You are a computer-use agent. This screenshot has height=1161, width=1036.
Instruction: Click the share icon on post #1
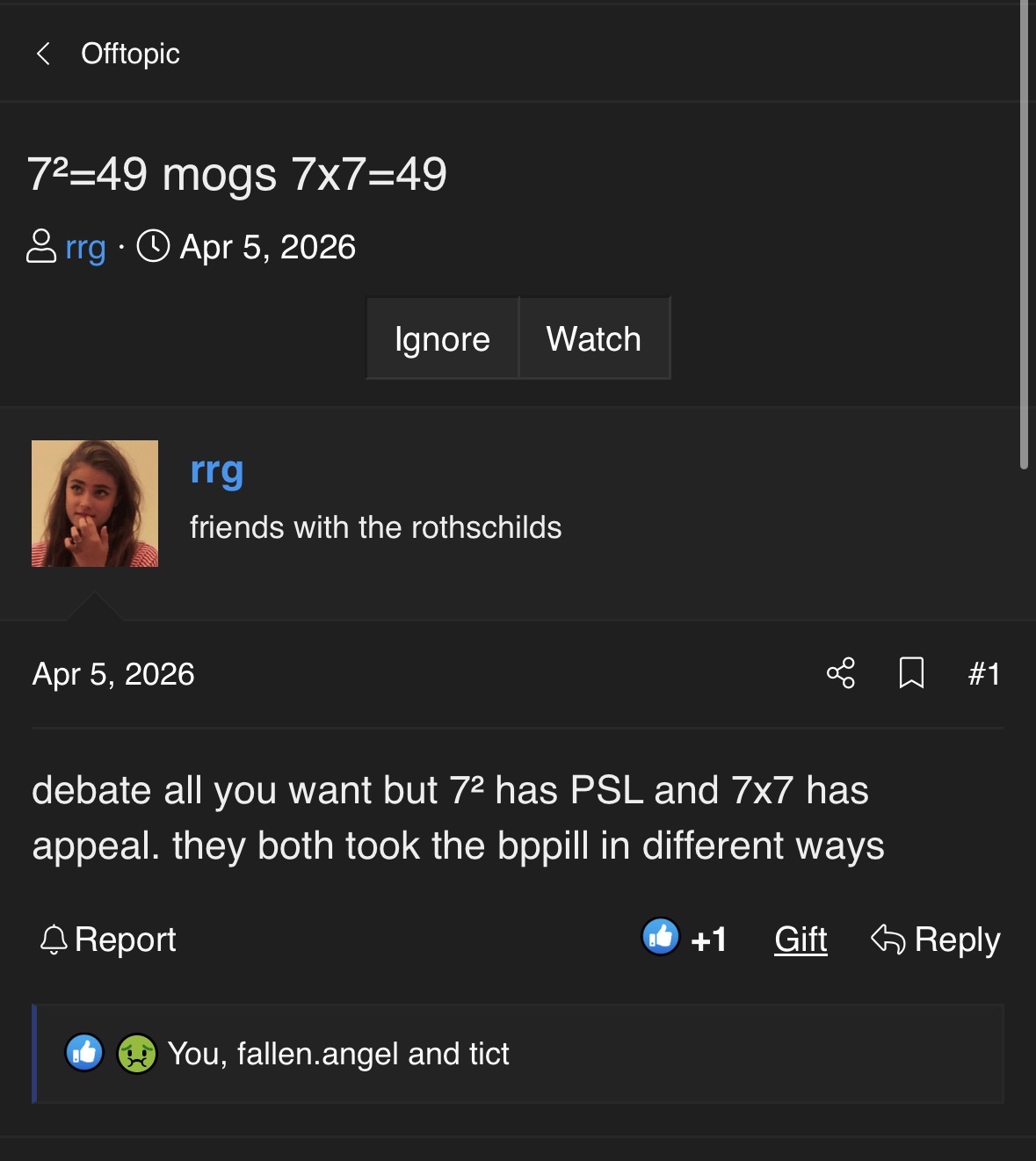(x=841, y=673)
